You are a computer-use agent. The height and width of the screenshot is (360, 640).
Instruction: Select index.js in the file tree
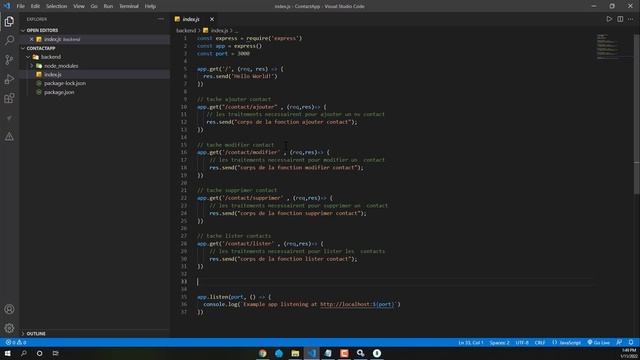(x=53, y=74)
